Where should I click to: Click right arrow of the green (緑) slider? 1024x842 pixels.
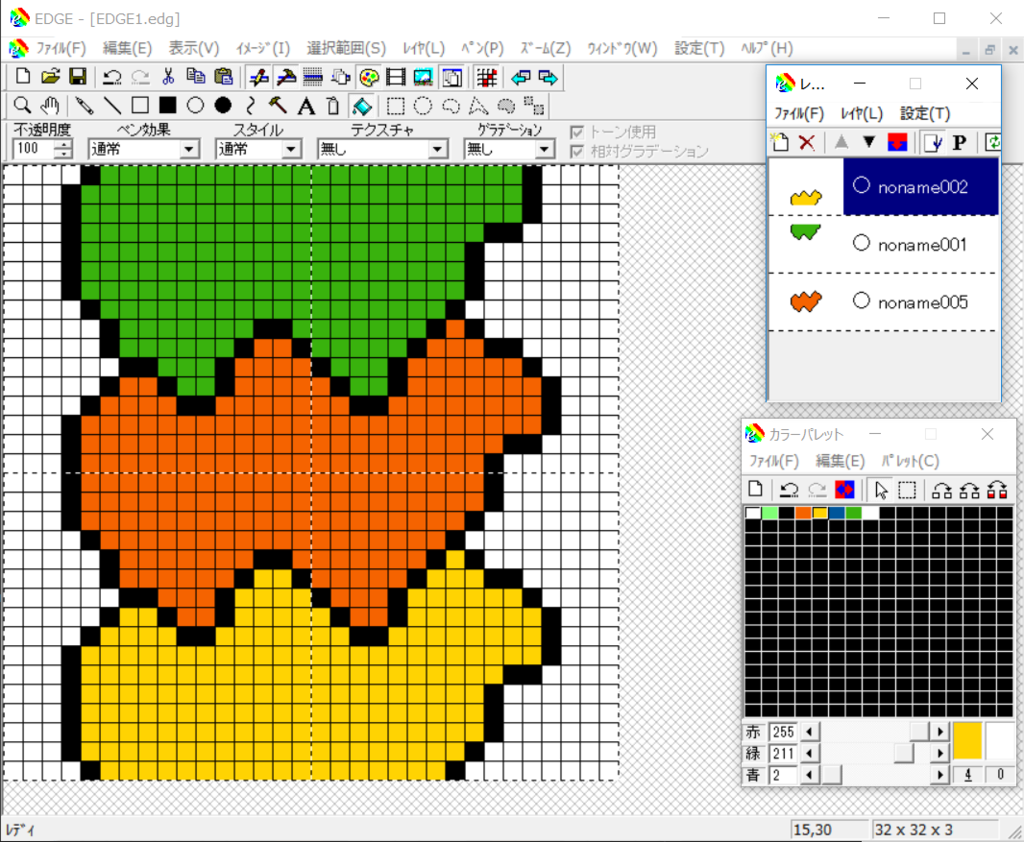[940, 753]
